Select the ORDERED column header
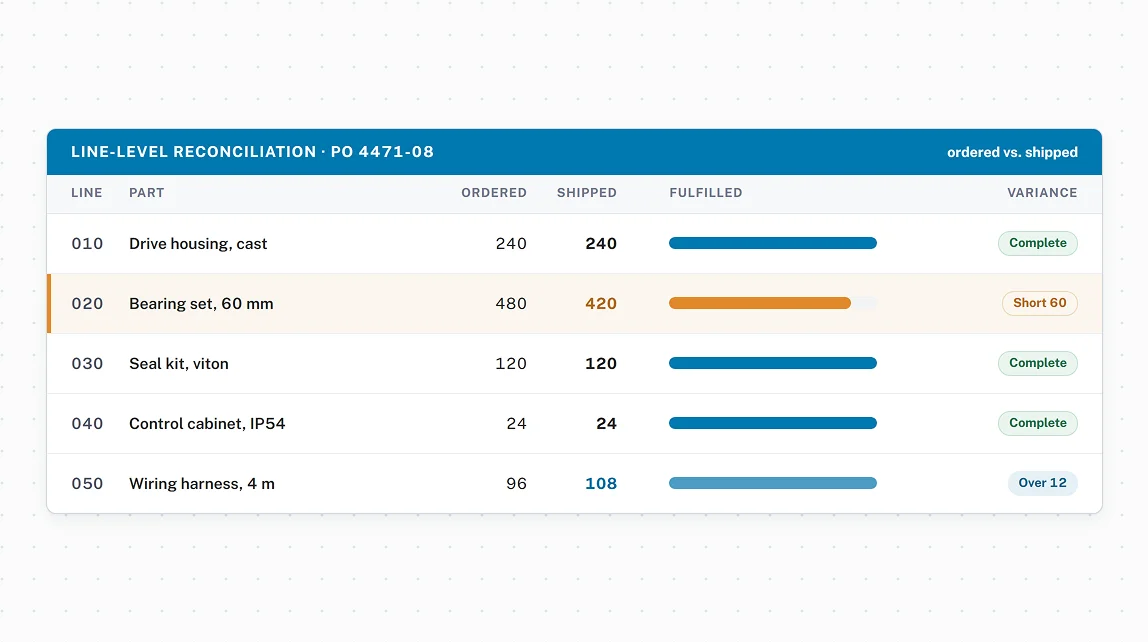1148x642 pixels. [x=493, y=193]
